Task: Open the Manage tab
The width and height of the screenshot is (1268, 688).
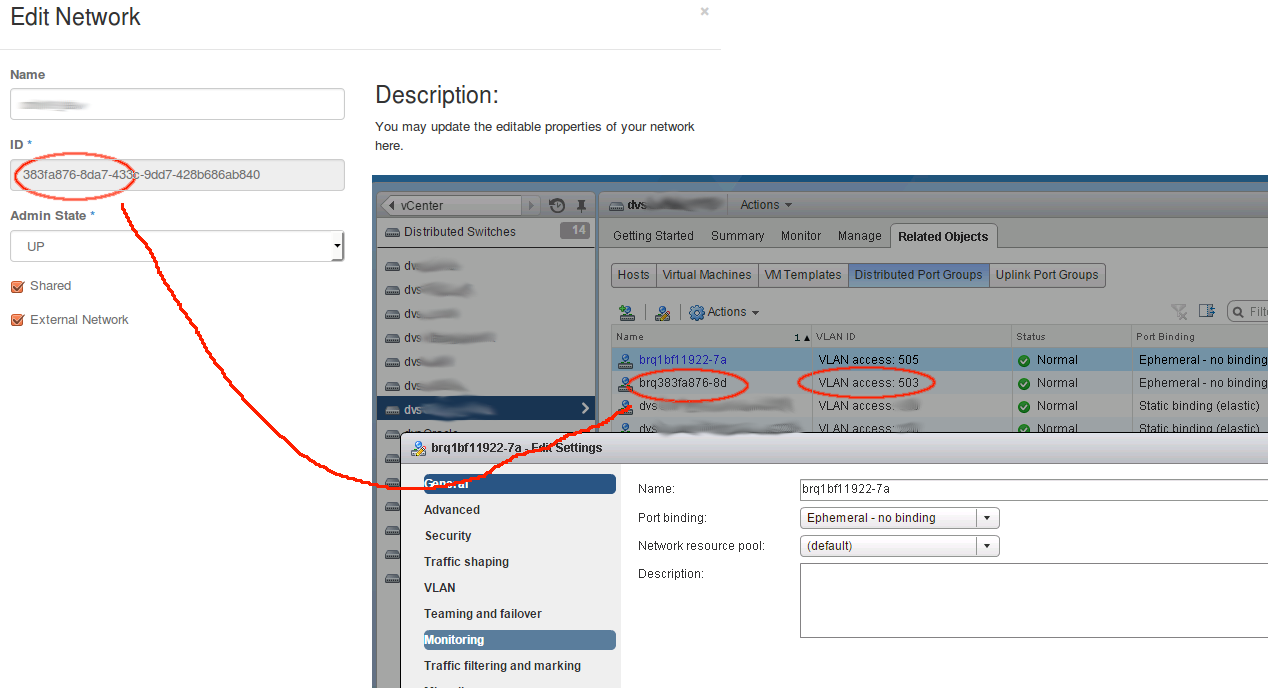Action: (860, 236)
